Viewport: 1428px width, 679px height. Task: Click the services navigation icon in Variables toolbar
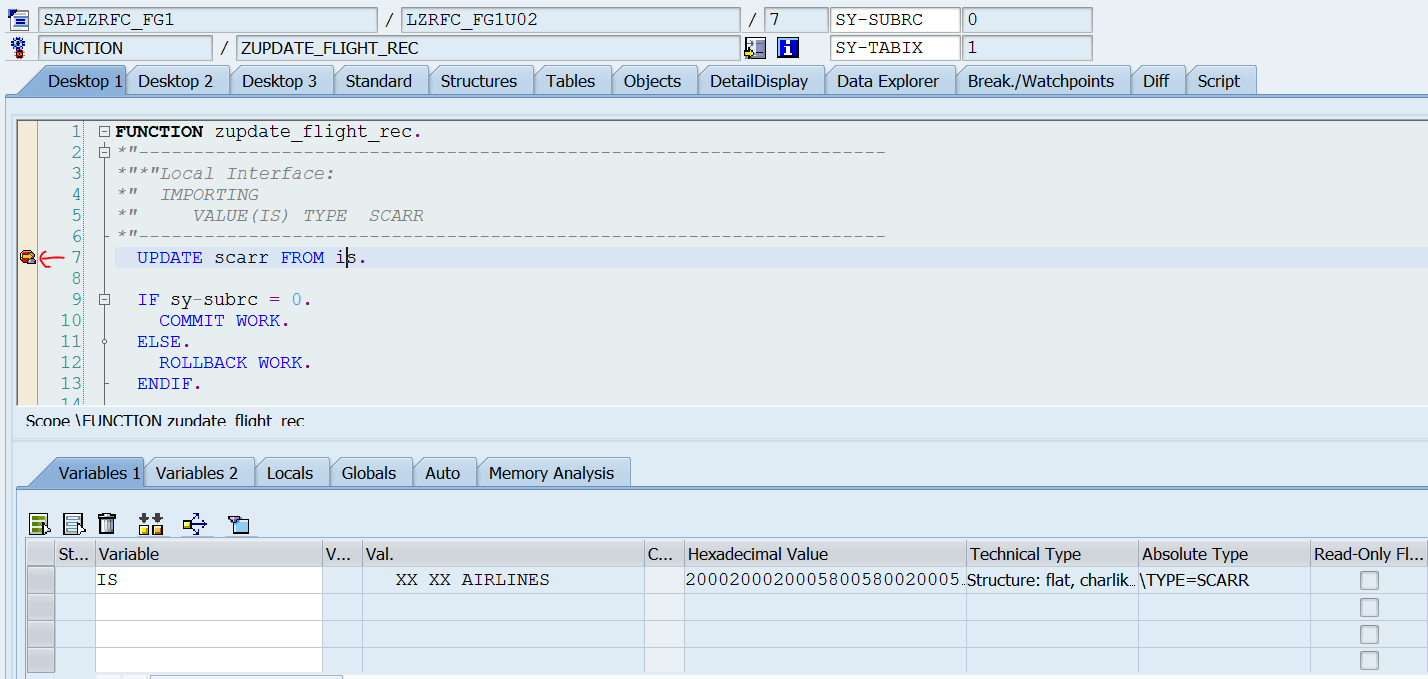(x=194, y=523)
